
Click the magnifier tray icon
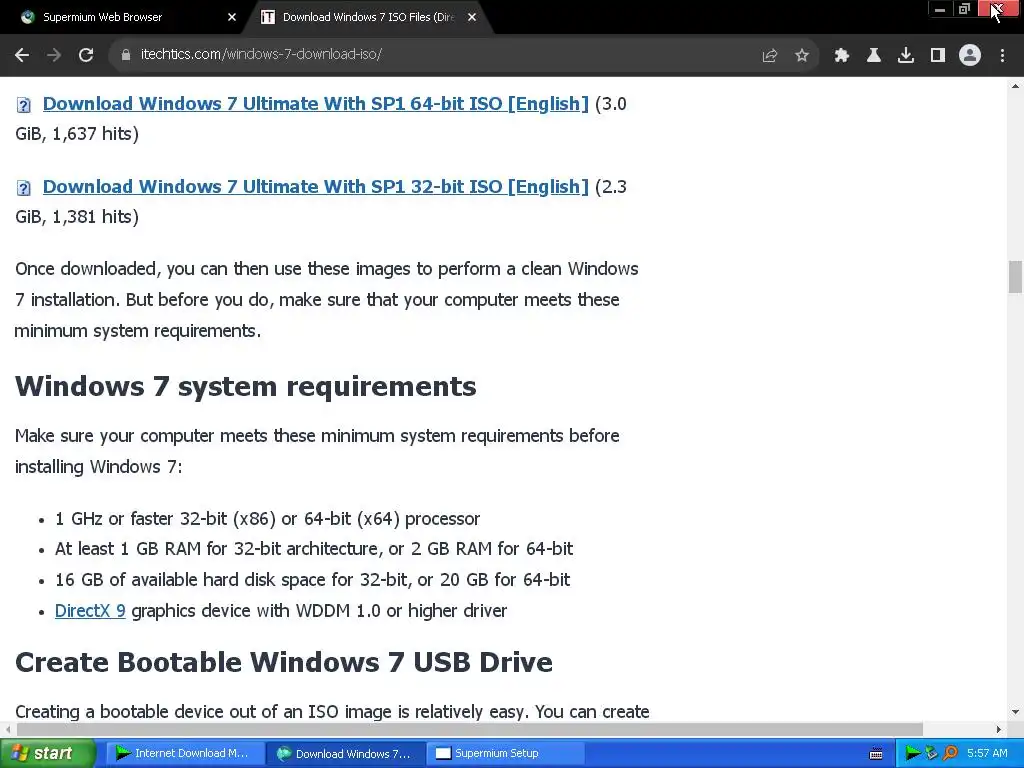click(x=950, y=754)
